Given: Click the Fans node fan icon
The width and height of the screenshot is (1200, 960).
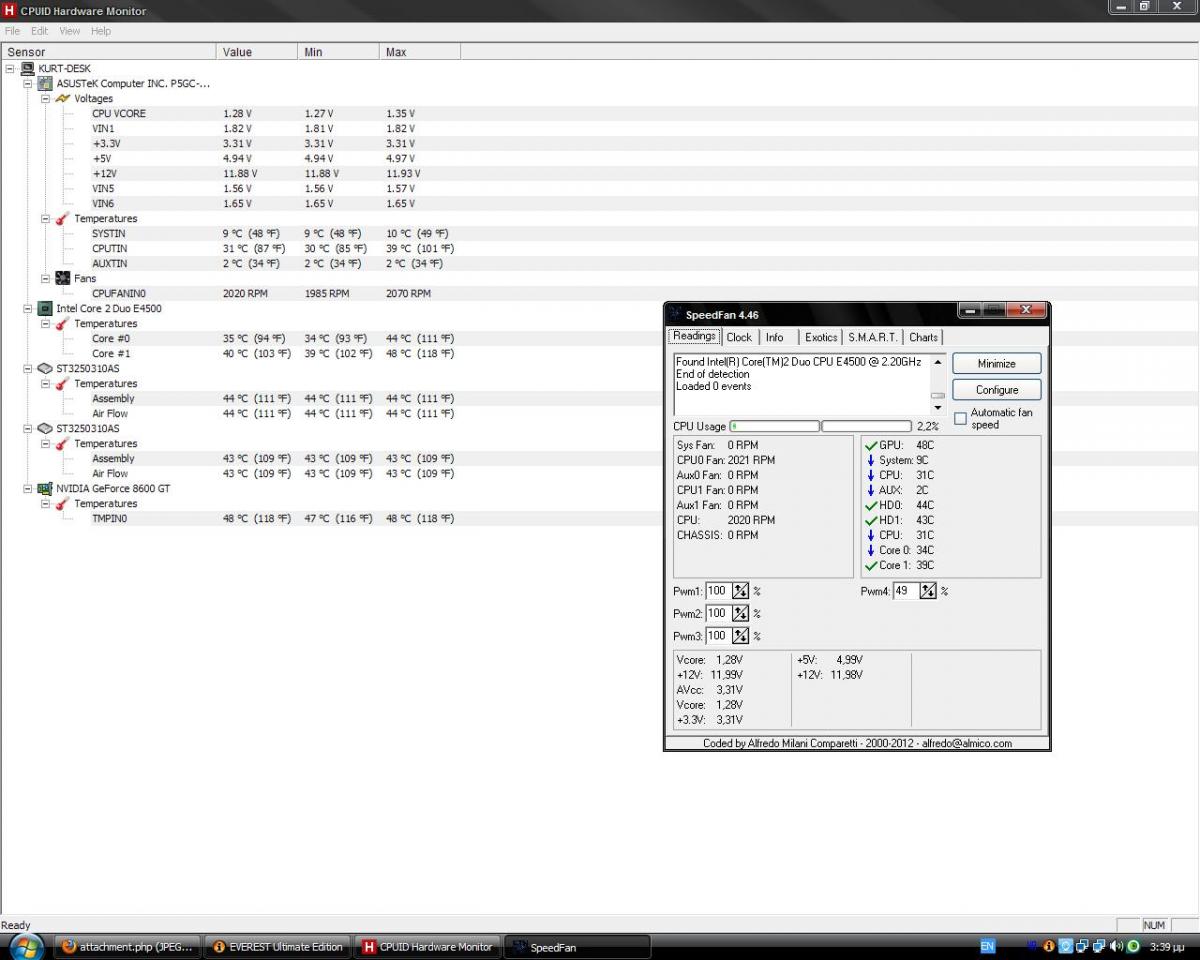Looking at the screenshot, I should [63, 278].
